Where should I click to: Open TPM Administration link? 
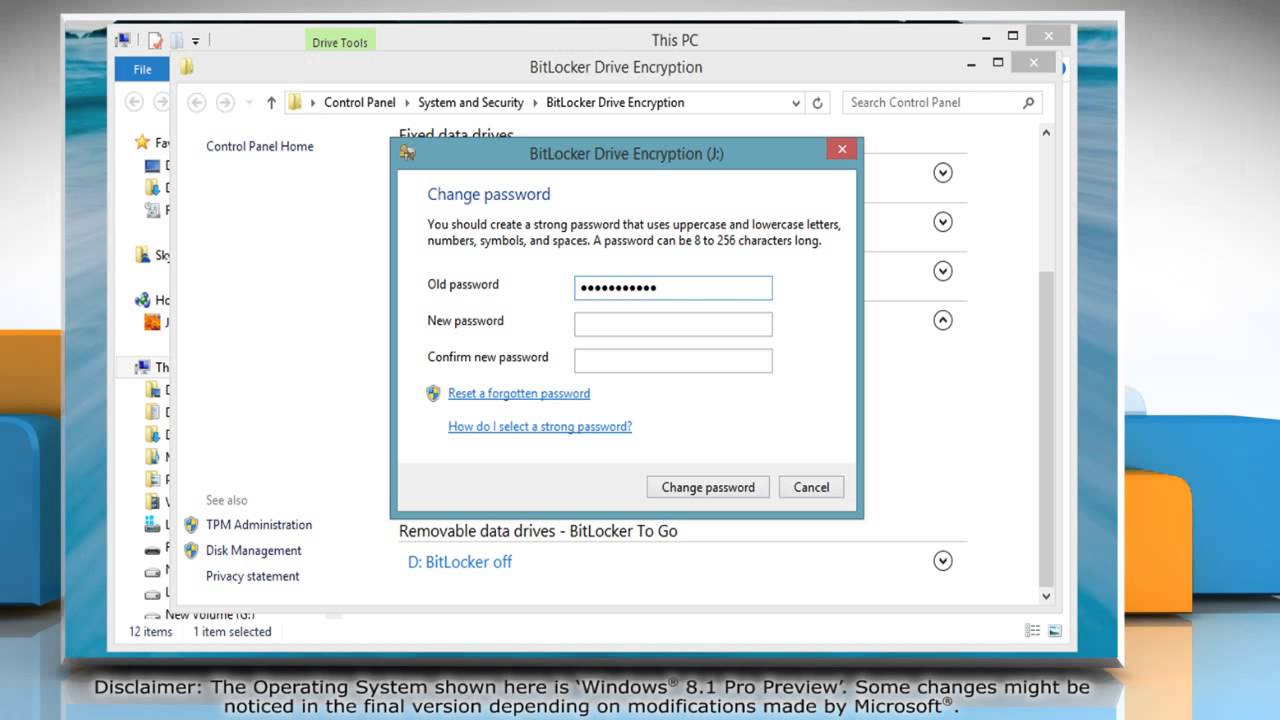259,524
